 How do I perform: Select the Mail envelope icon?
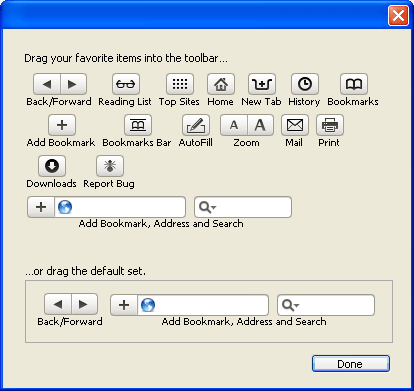point(295,125)
